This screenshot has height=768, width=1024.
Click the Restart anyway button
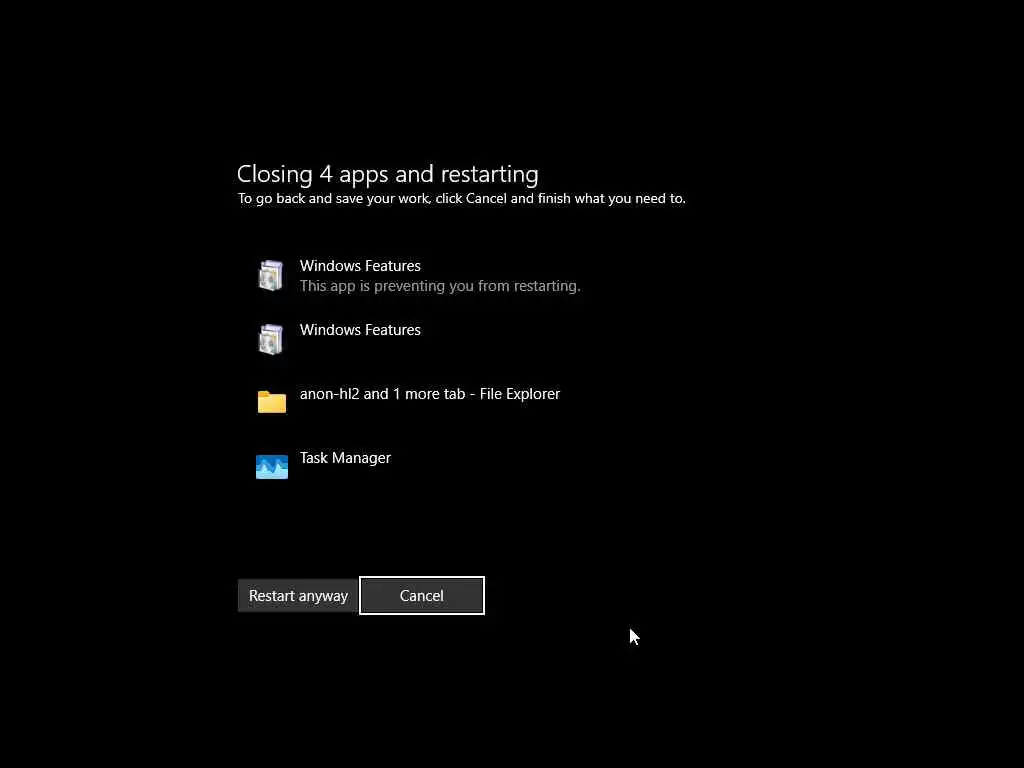298,596
